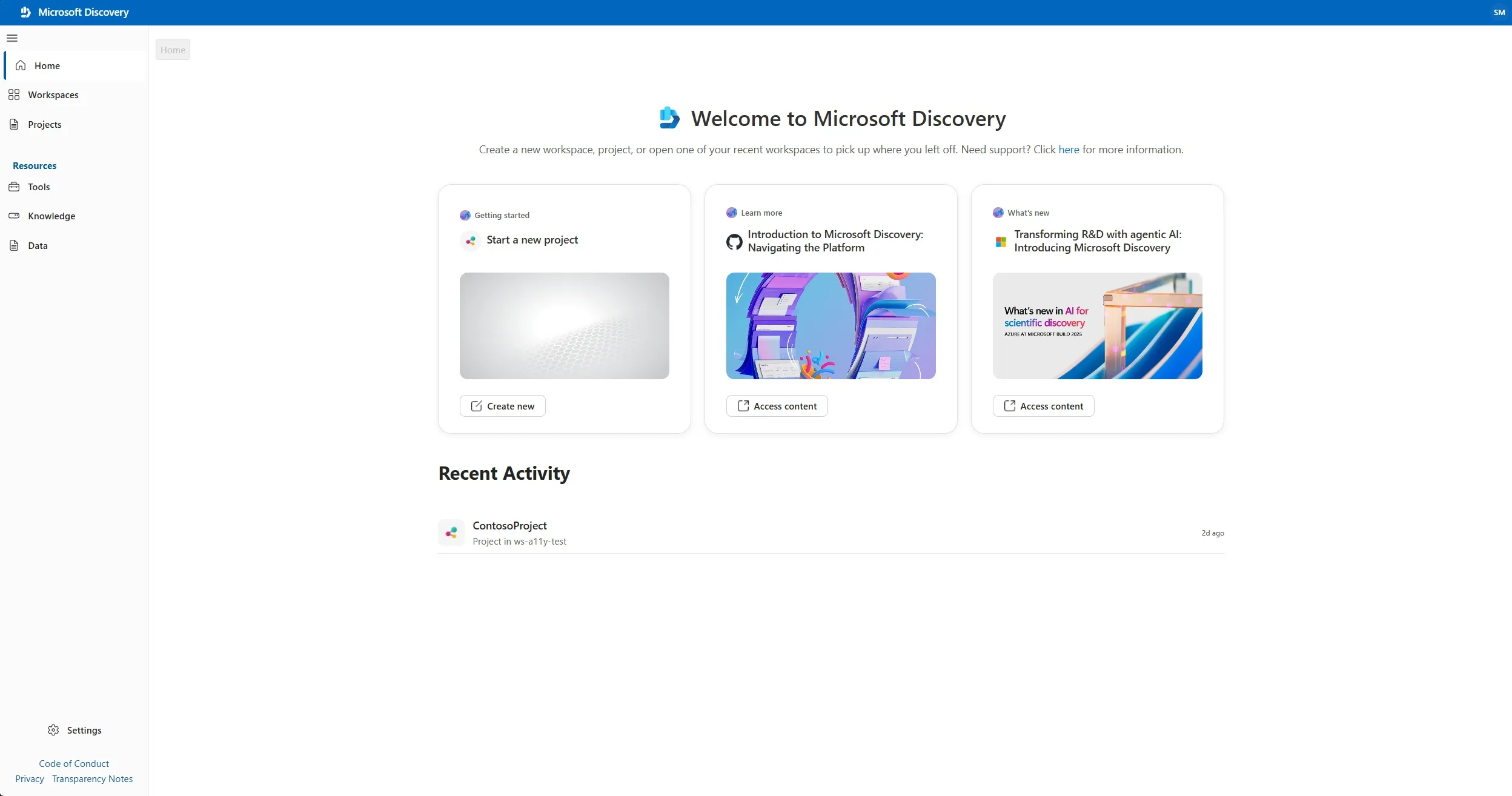The image size is (1512, 796).
Task: Click the project icon beside Start a new project
Action: (x=471, y=240)
